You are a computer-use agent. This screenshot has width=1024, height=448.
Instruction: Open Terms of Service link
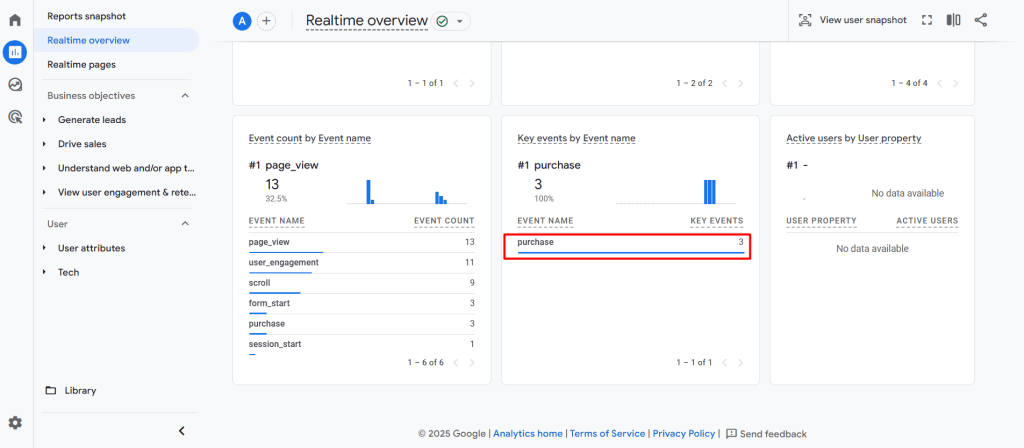pyautogui.click(x=607, y=434)
